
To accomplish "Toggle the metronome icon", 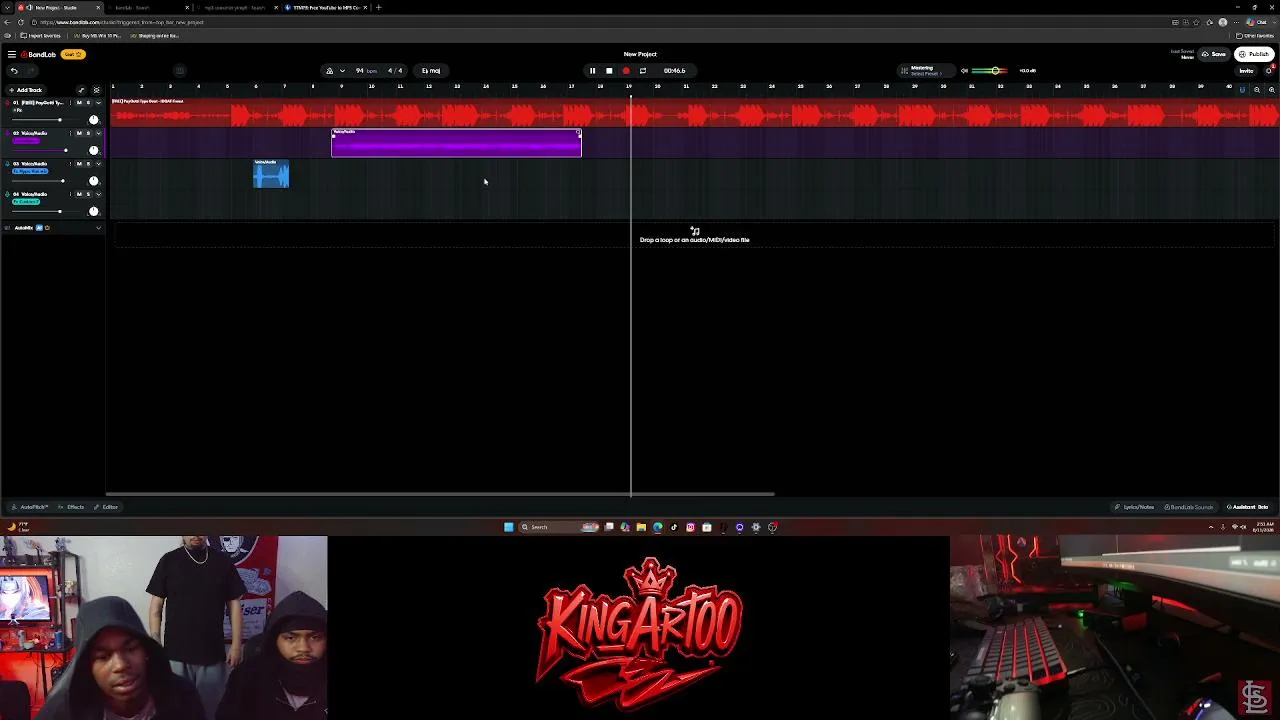I will pos(329,71).
